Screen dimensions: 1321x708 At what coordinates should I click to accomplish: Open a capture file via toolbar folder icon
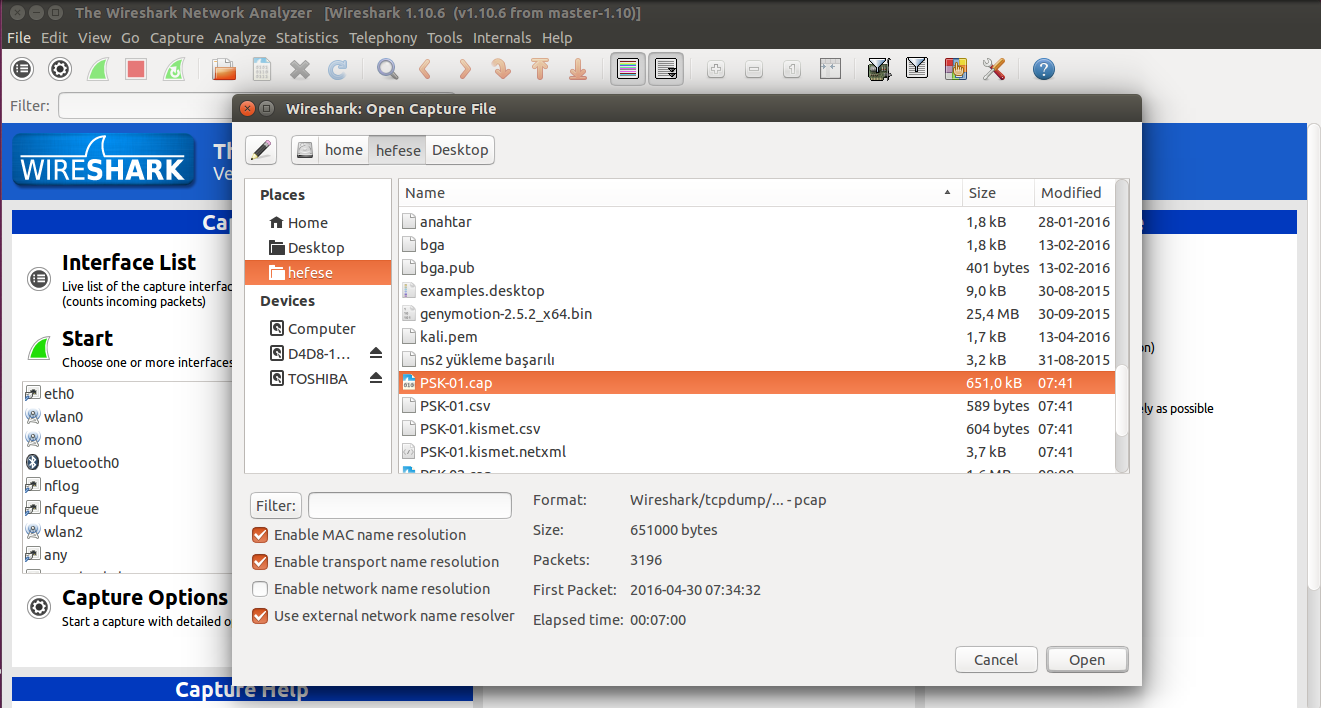(224, 69)
